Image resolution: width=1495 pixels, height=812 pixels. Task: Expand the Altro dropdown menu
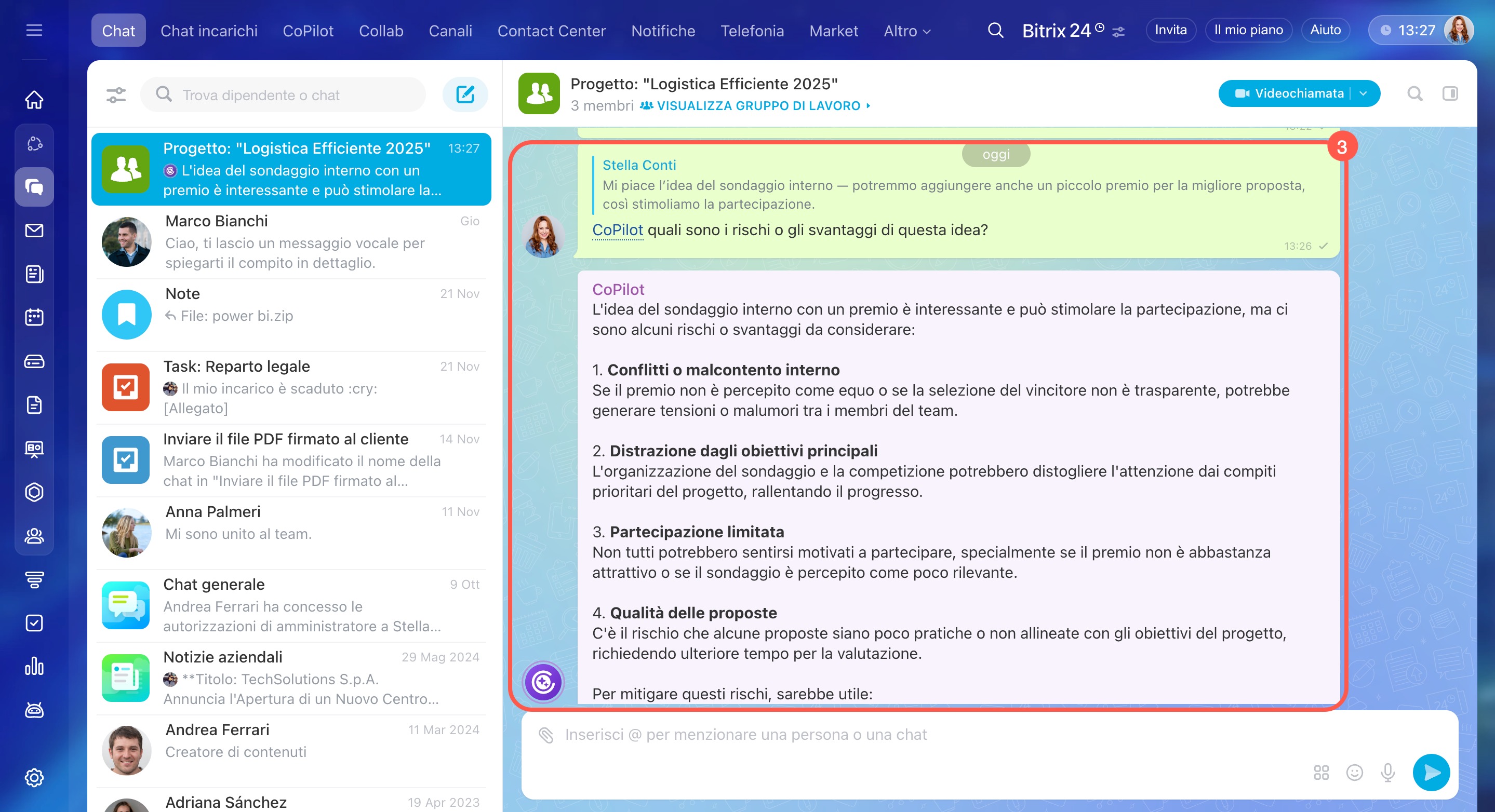(x=906, y=31)
